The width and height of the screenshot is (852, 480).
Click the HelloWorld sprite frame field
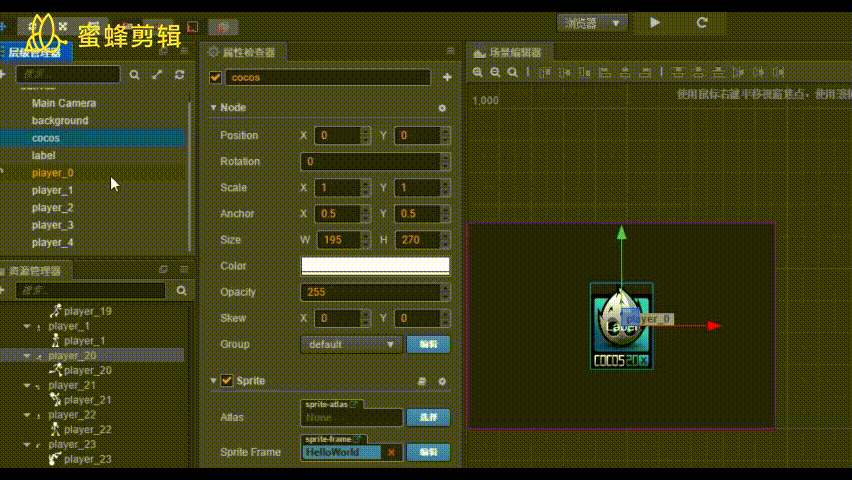point(341,452)
